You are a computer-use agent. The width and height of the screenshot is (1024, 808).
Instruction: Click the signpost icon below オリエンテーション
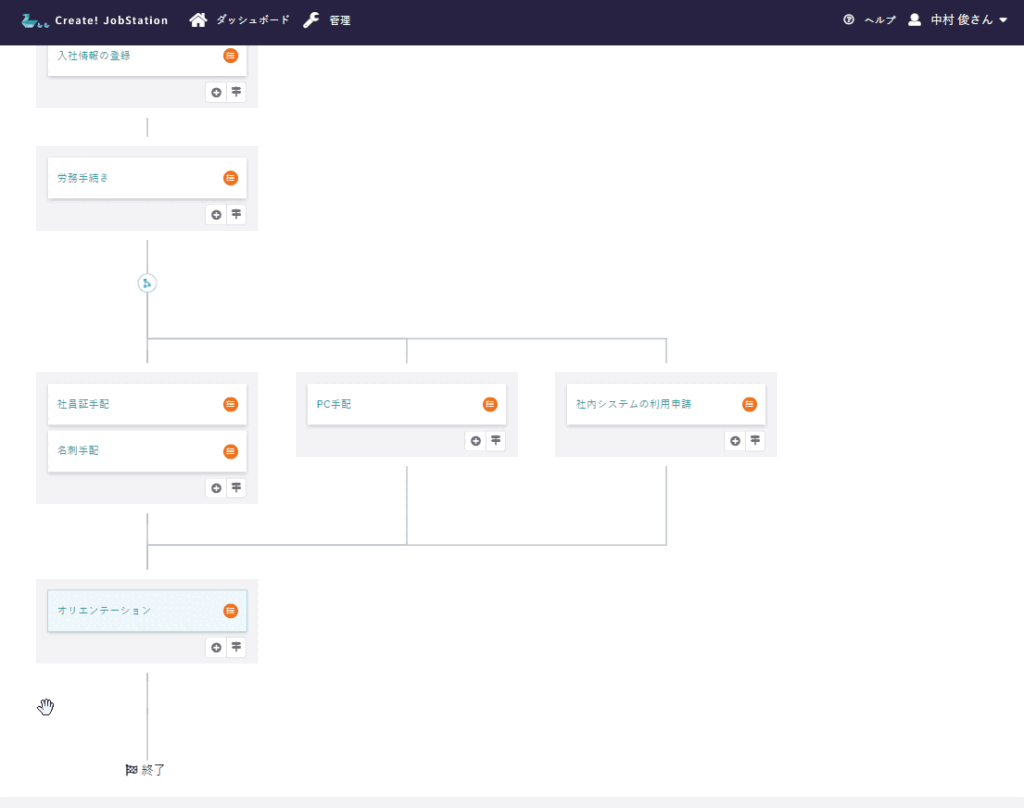[236, 647]
